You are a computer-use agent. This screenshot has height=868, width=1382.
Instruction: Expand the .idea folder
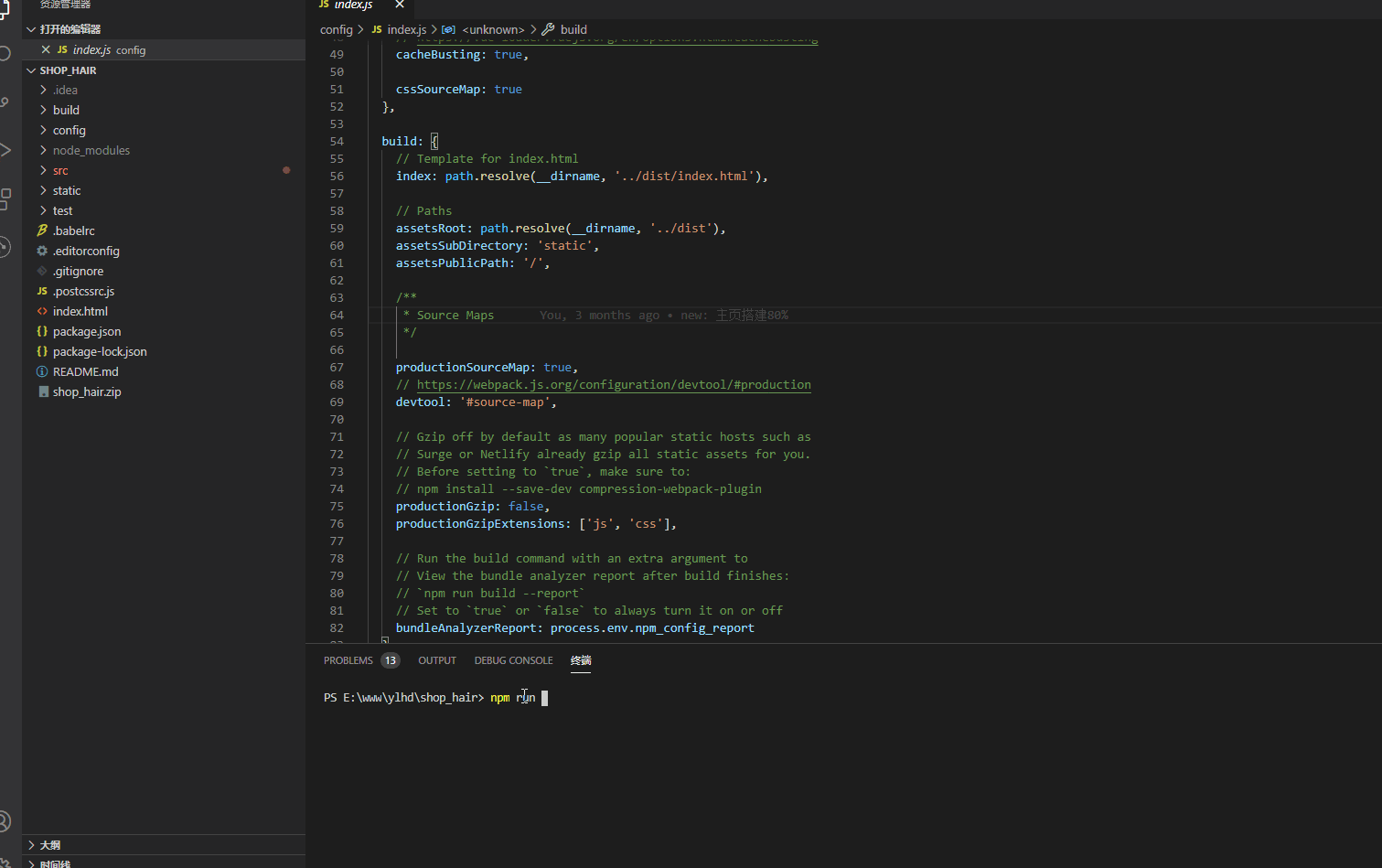pos(43,90)
